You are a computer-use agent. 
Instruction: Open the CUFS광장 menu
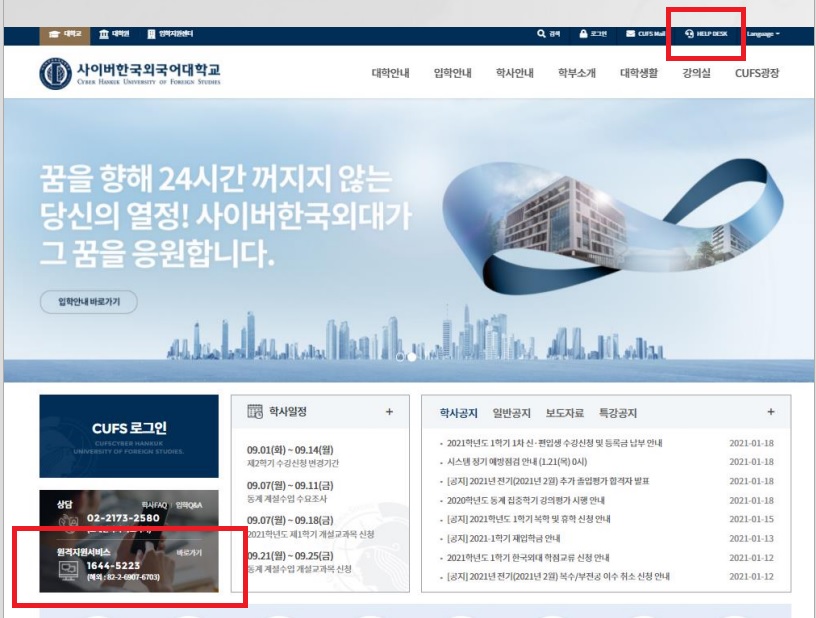tap(757, 73)
